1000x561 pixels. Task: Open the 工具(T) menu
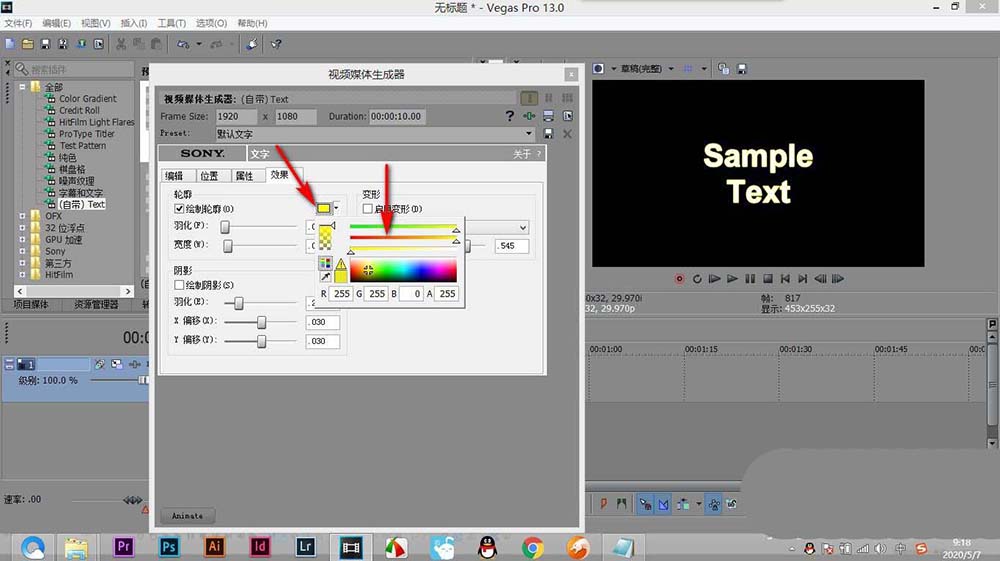(172, 23)
